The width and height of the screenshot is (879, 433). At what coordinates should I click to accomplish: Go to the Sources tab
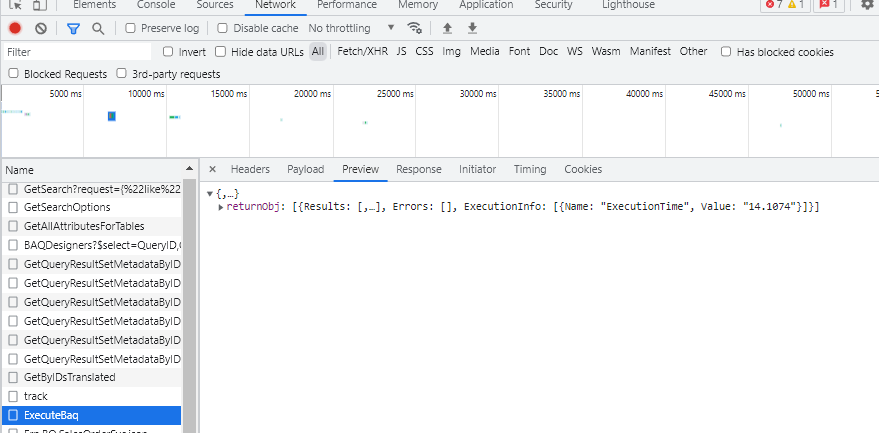click(215, 4)
